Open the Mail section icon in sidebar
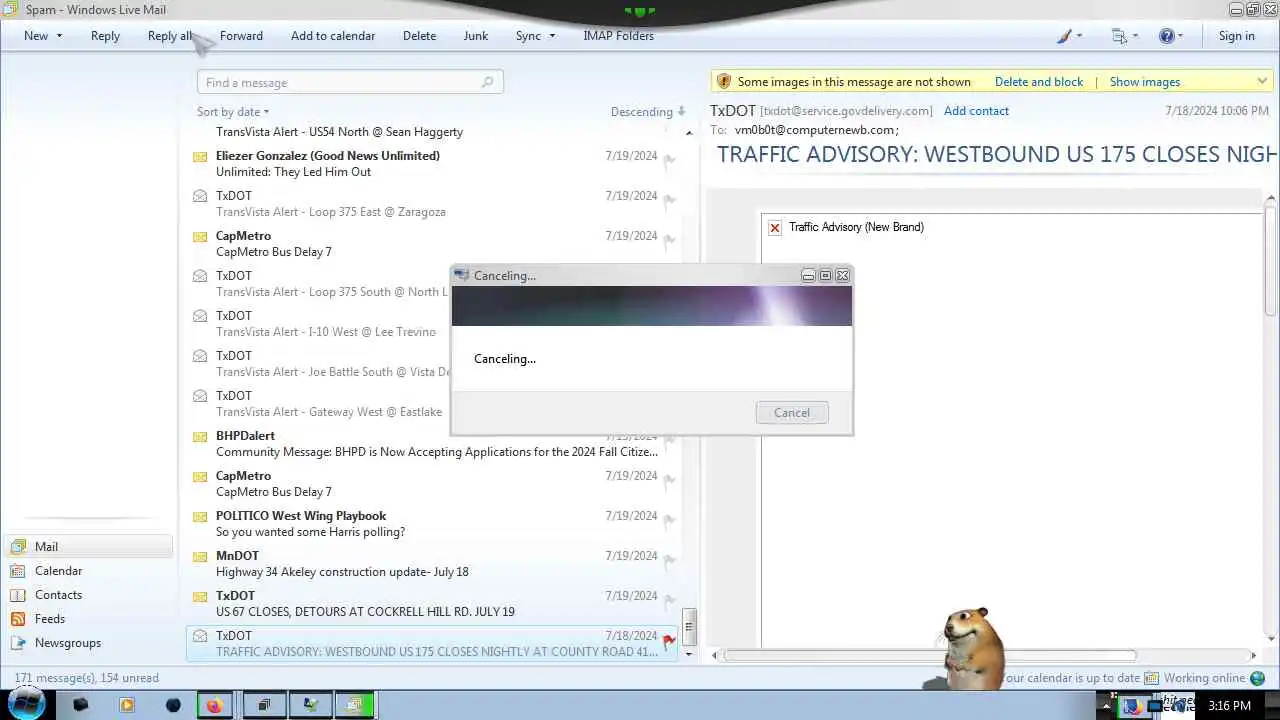The height and width of the screenshot is (720, 1280). [x=17, y=547]
